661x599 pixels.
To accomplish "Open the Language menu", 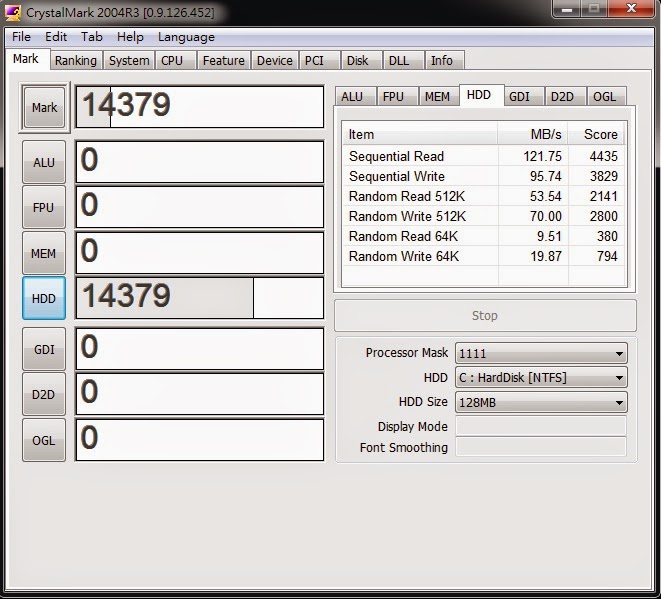I will 186,37.
